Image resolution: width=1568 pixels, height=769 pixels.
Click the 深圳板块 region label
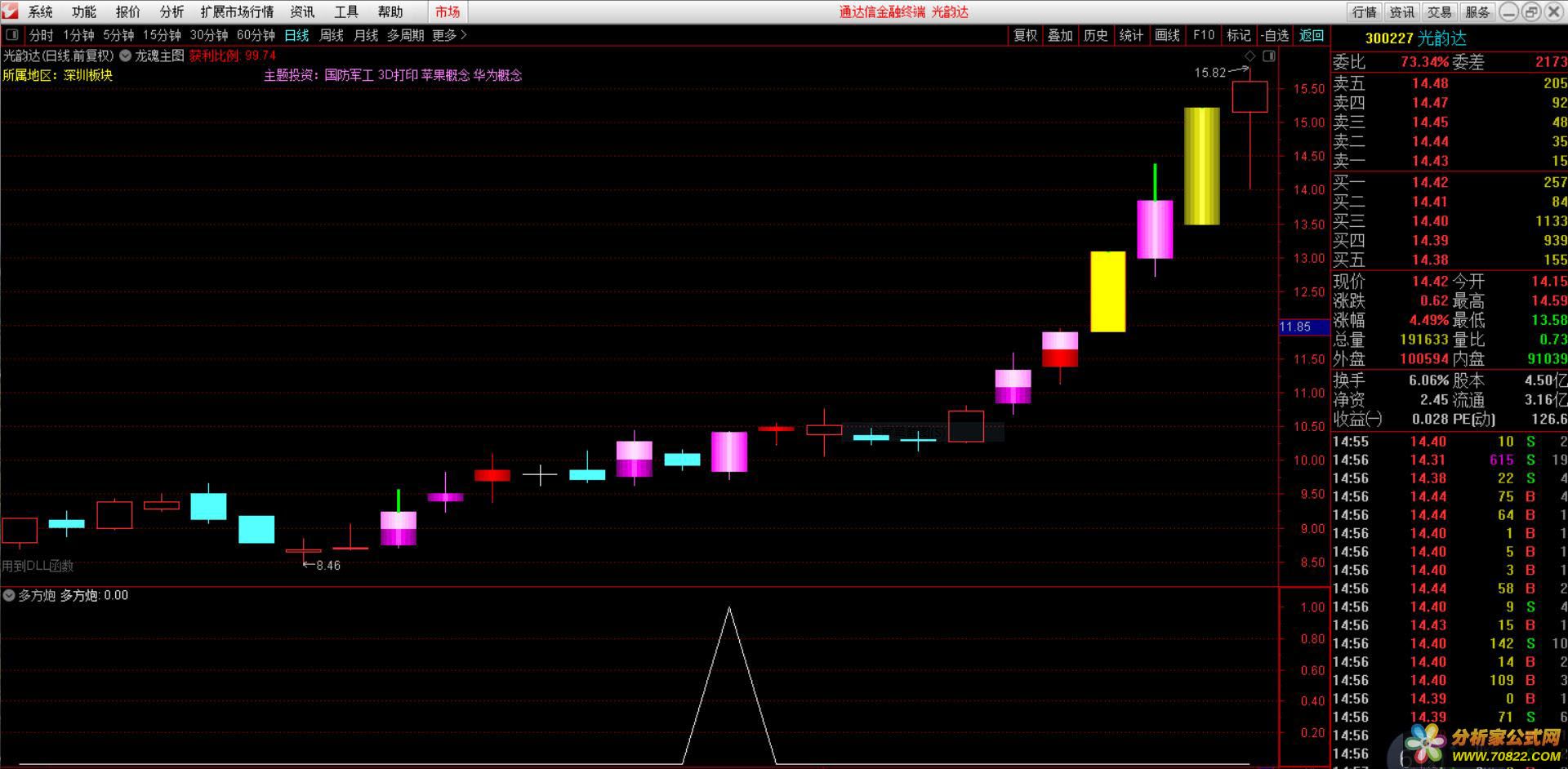88,75
